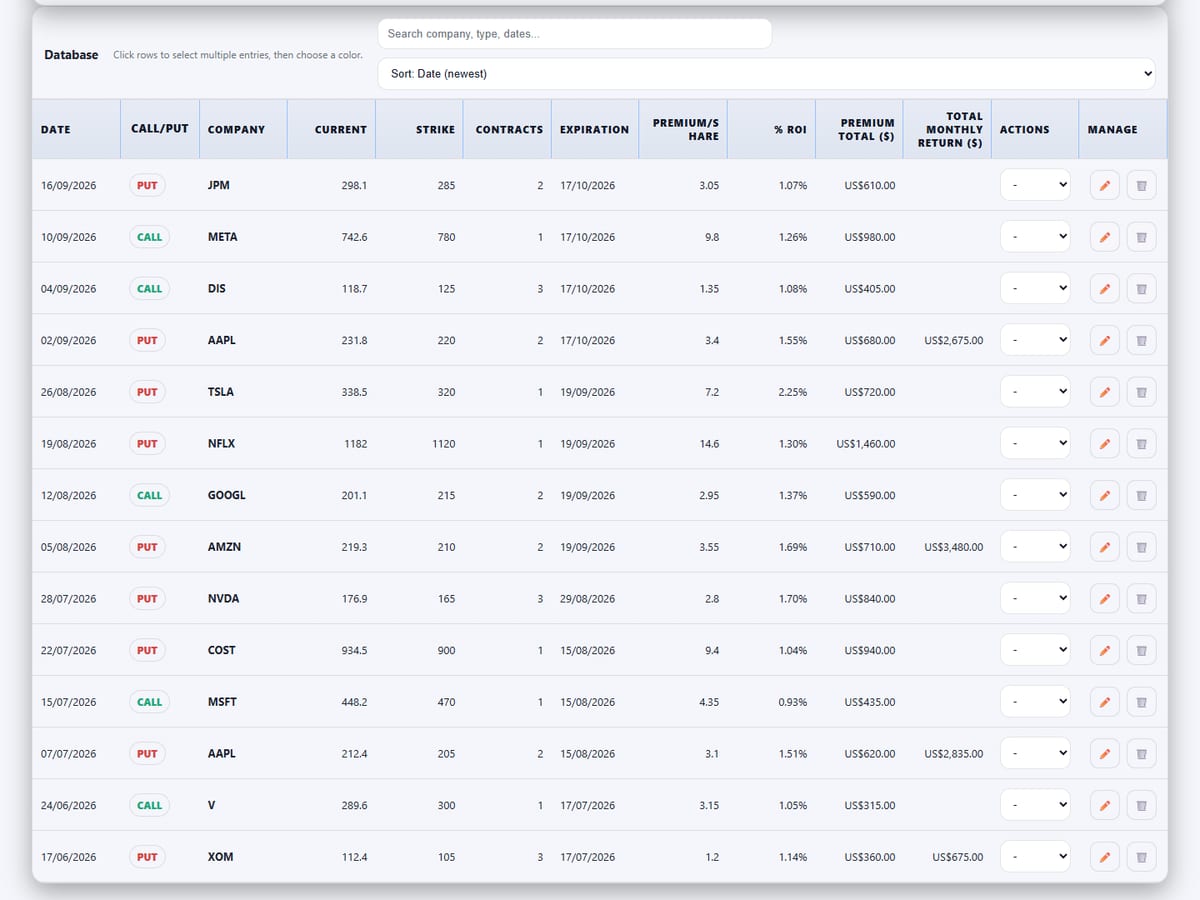This screenshot has height=900, width=1200.
Task: Open the Actions dropdown for TSLA row
Action: (x=1035, y=392)
